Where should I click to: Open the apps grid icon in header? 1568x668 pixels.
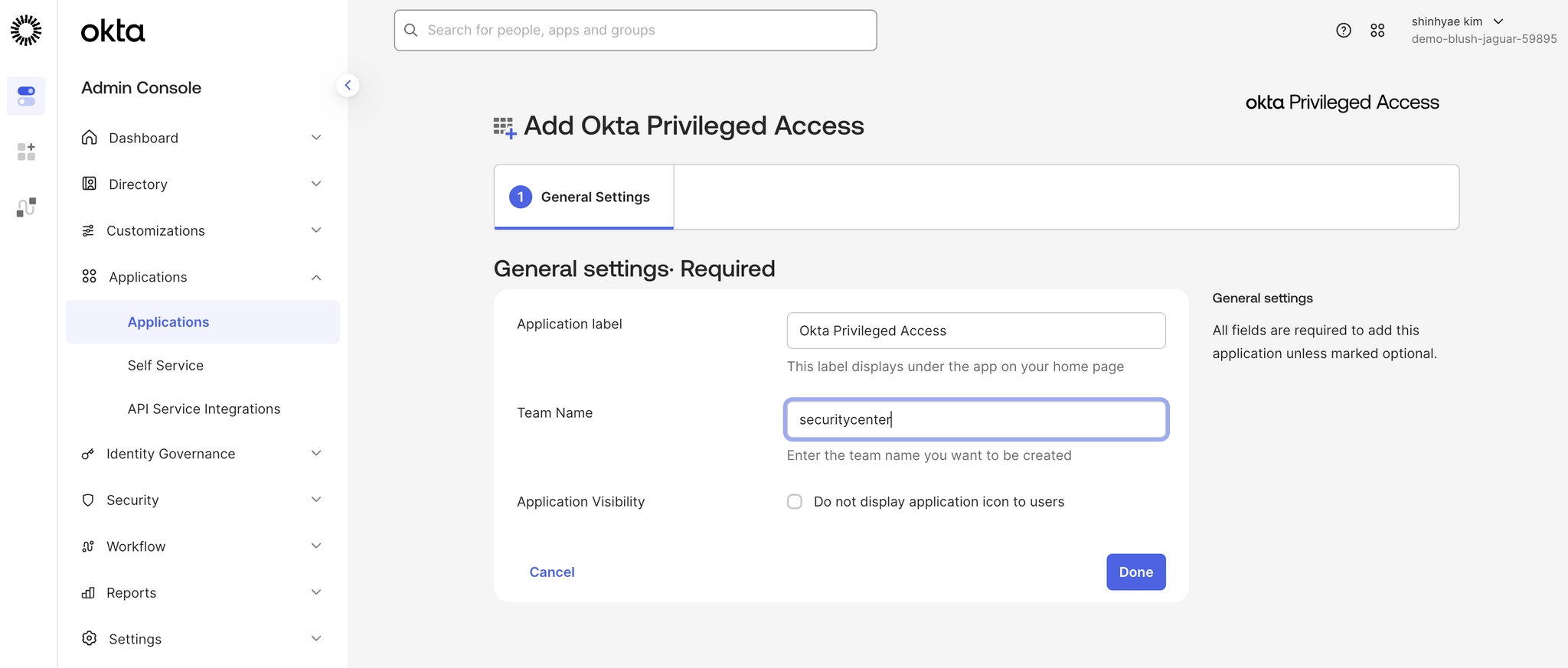(x=1377, y=30)
